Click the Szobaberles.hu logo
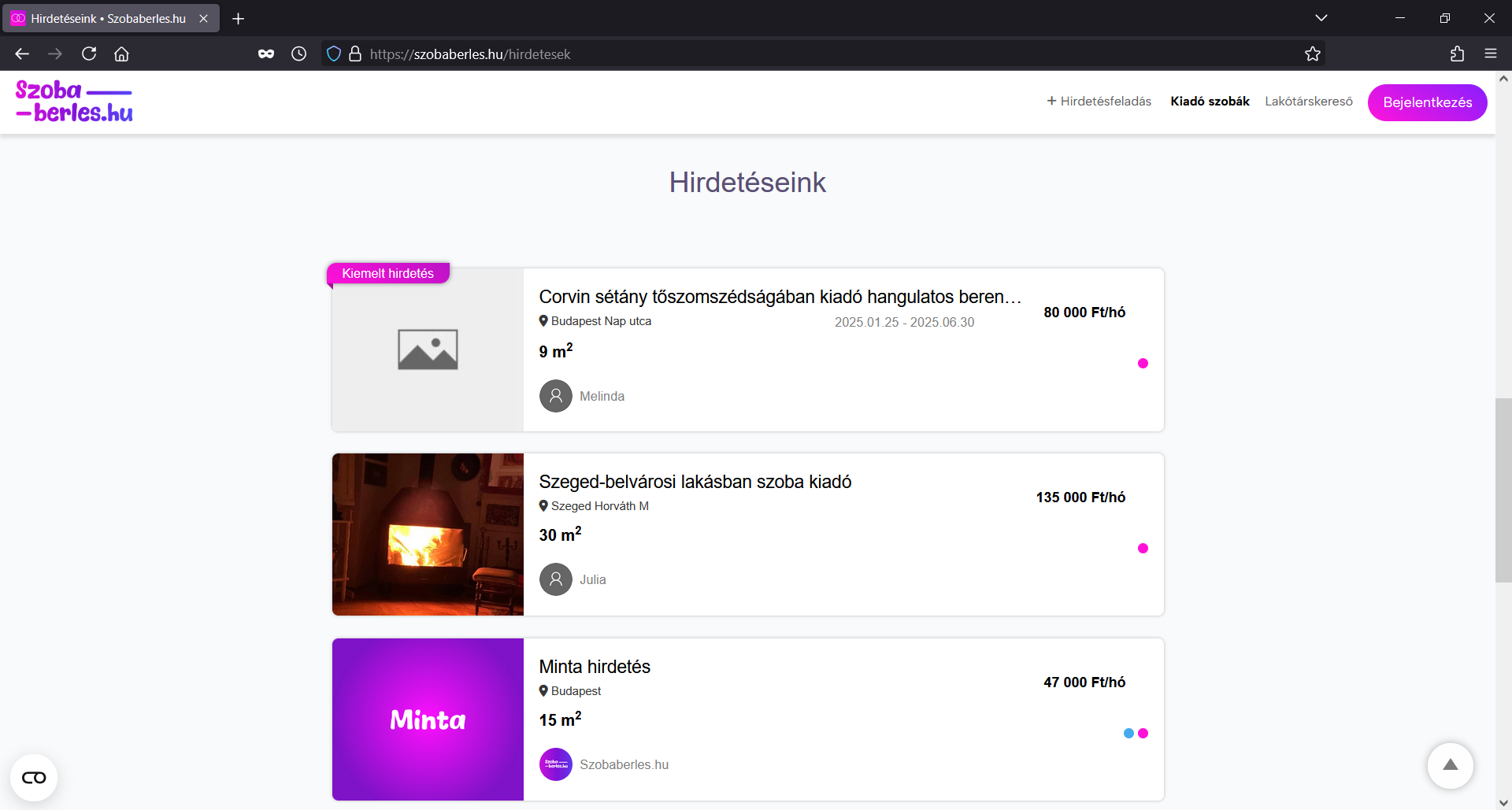Screen dimensions: 1512x810 (74, 102)
